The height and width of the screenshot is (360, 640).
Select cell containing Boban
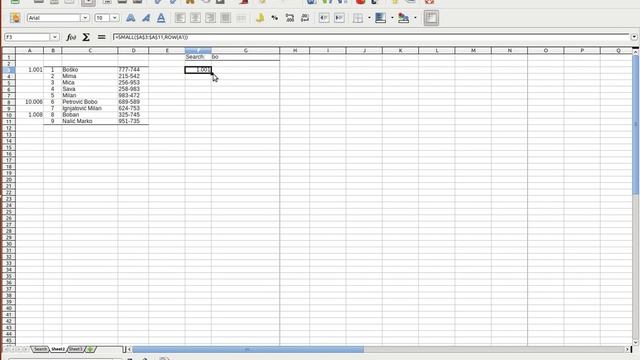(90, 115)
